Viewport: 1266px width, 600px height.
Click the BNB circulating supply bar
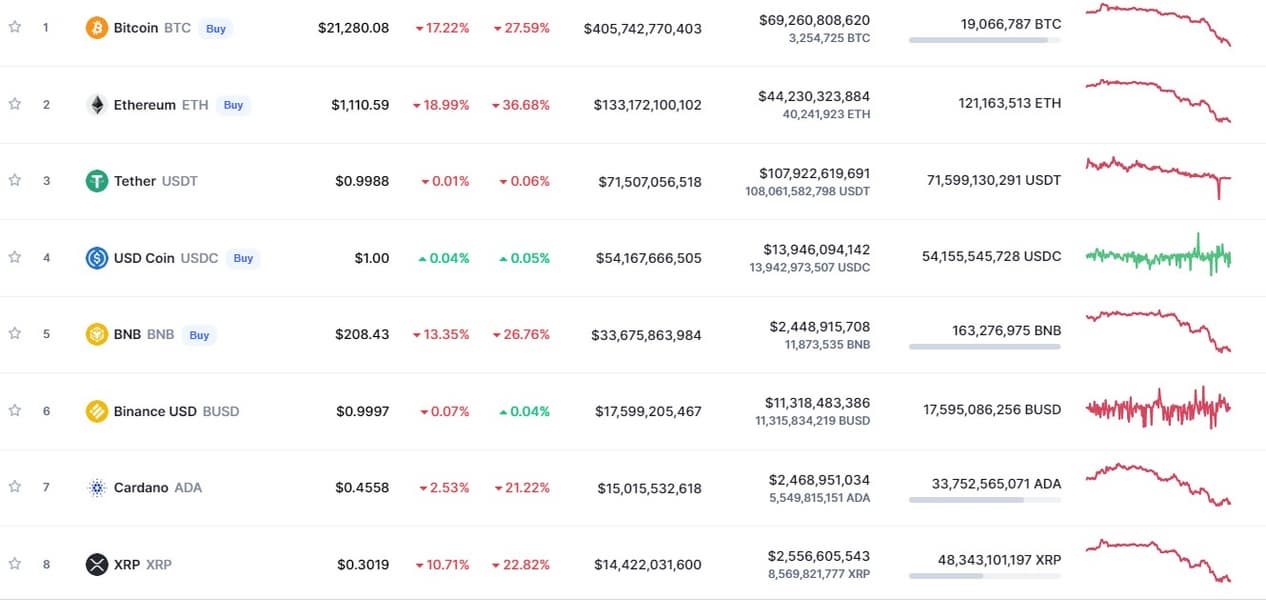click(984, 346)
